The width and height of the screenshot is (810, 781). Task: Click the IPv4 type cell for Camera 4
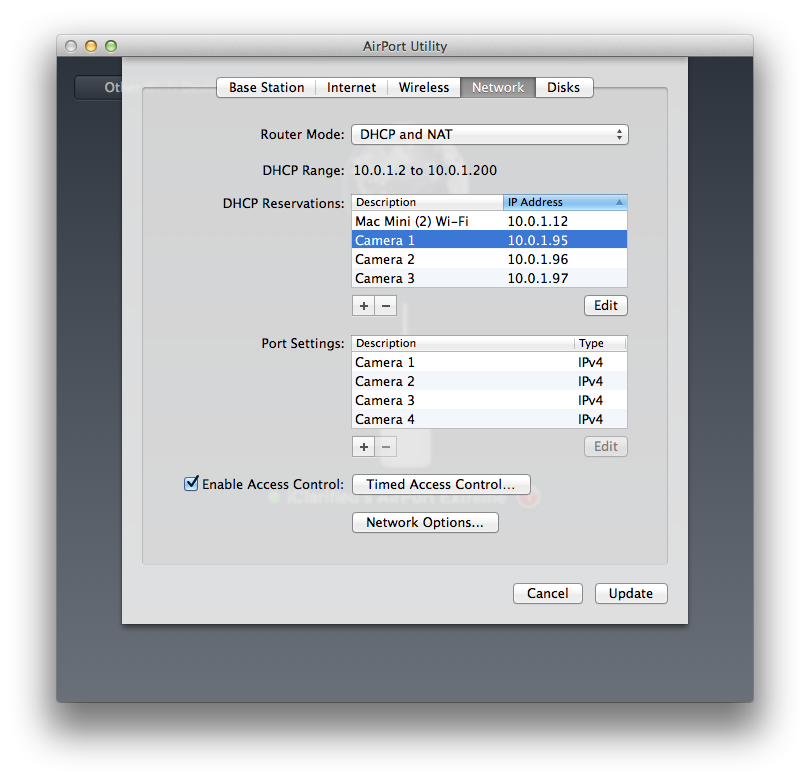point(590,419)
